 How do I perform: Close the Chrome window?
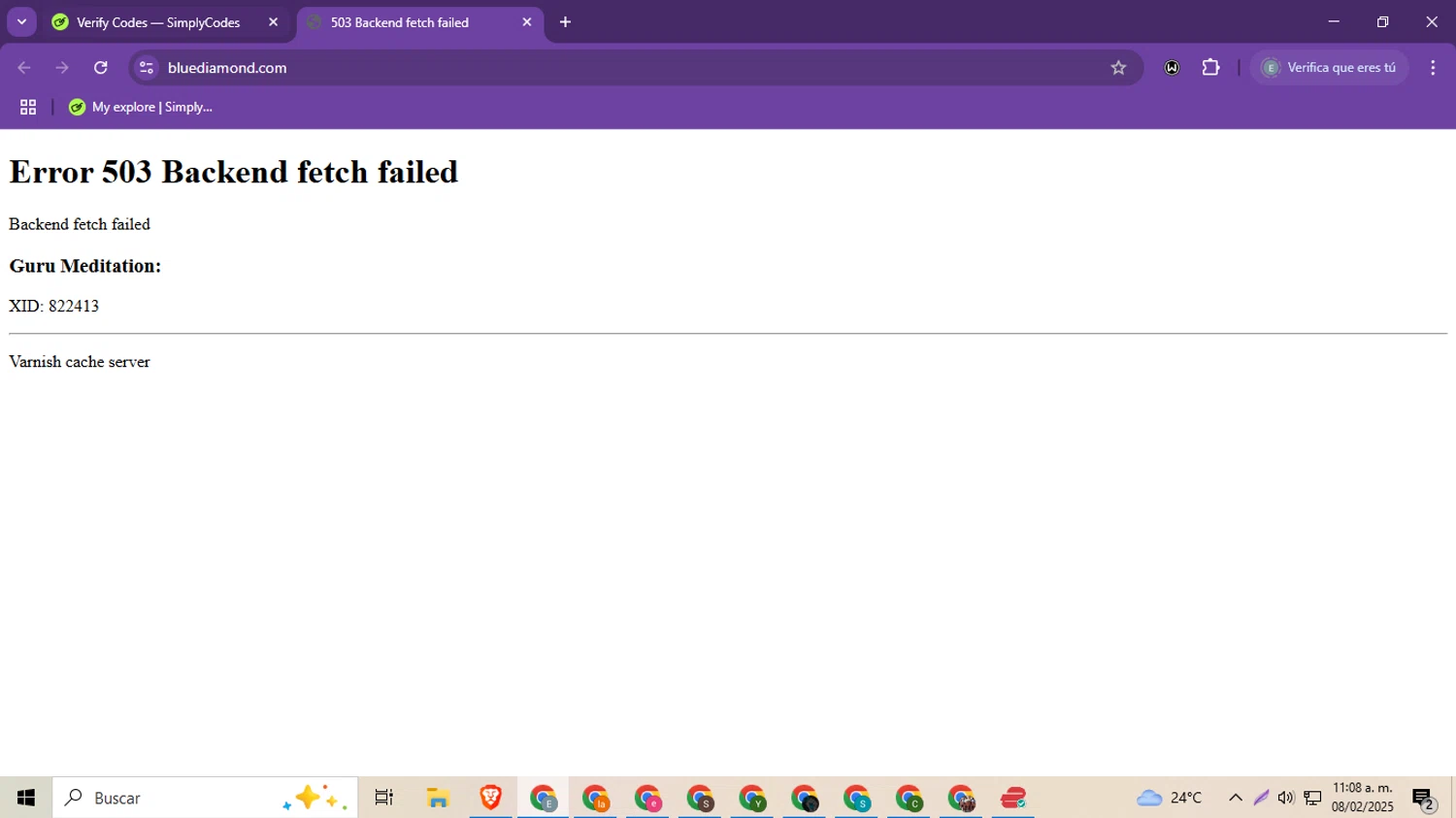[x=1432, y=21]
